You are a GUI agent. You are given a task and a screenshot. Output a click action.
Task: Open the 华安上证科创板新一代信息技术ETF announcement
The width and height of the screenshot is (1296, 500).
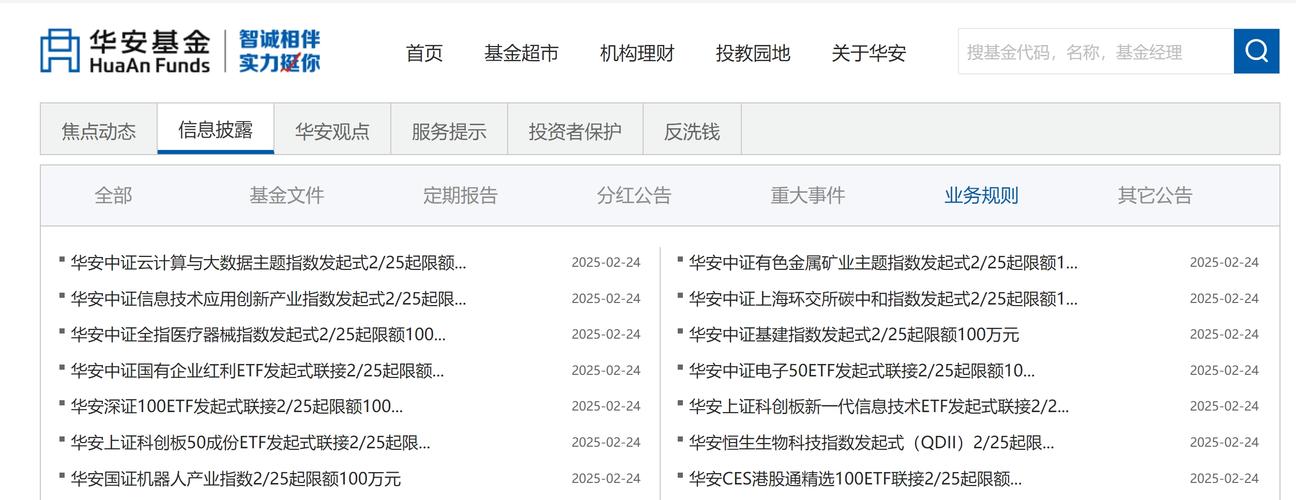[x=879, y=407]
